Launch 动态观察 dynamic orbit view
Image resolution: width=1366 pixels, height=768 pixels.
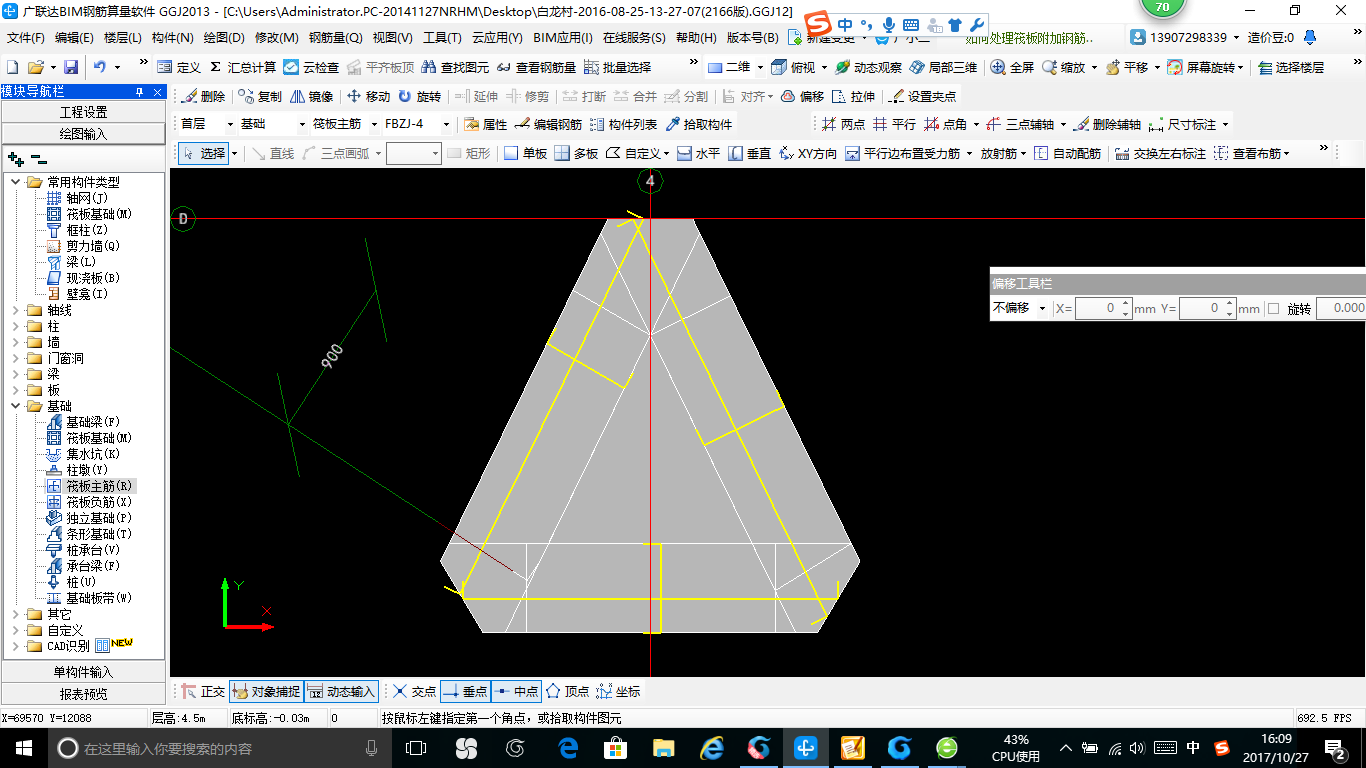[868, 67]
